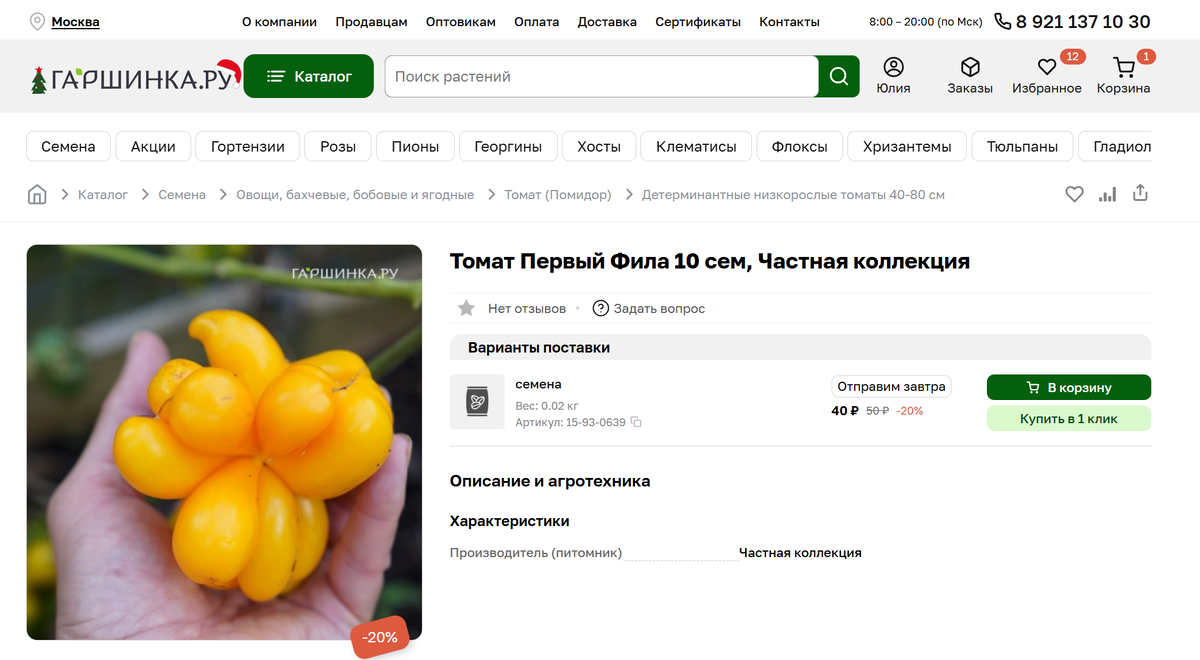Focus the Поиск растений search field
Viewport: 1200px width, 660px height.
coord(601,76)
